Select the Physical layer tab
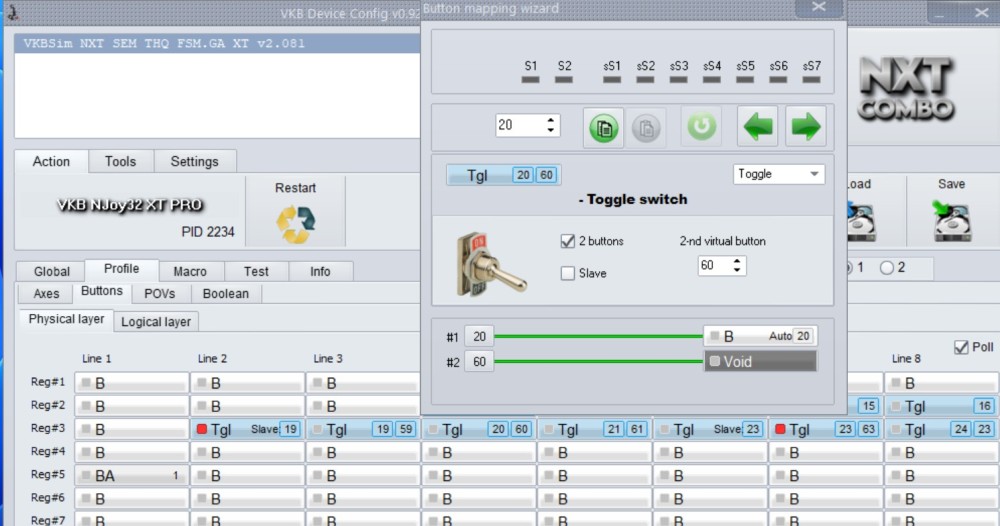The image size is (1000, 526). tap(66, 319)
